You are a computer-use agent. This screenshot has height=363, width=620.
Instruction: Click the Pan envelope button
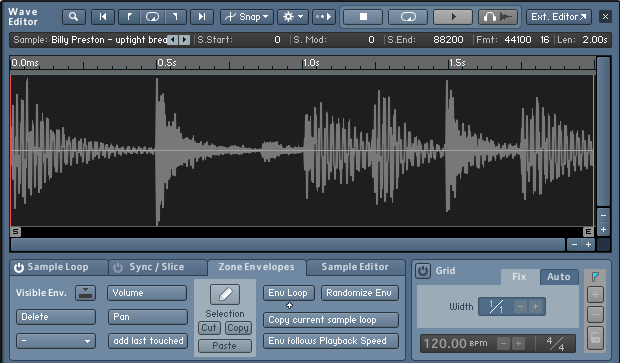pyautogui.click(x=147, y=317)
